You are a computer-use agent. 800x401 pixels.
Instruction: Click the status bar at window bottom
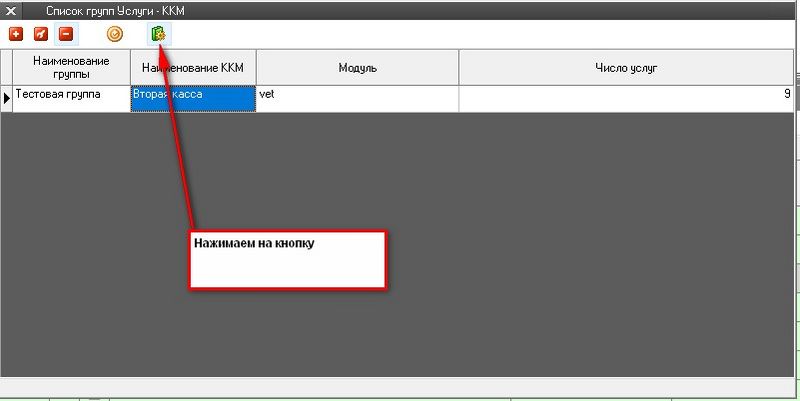400,386
